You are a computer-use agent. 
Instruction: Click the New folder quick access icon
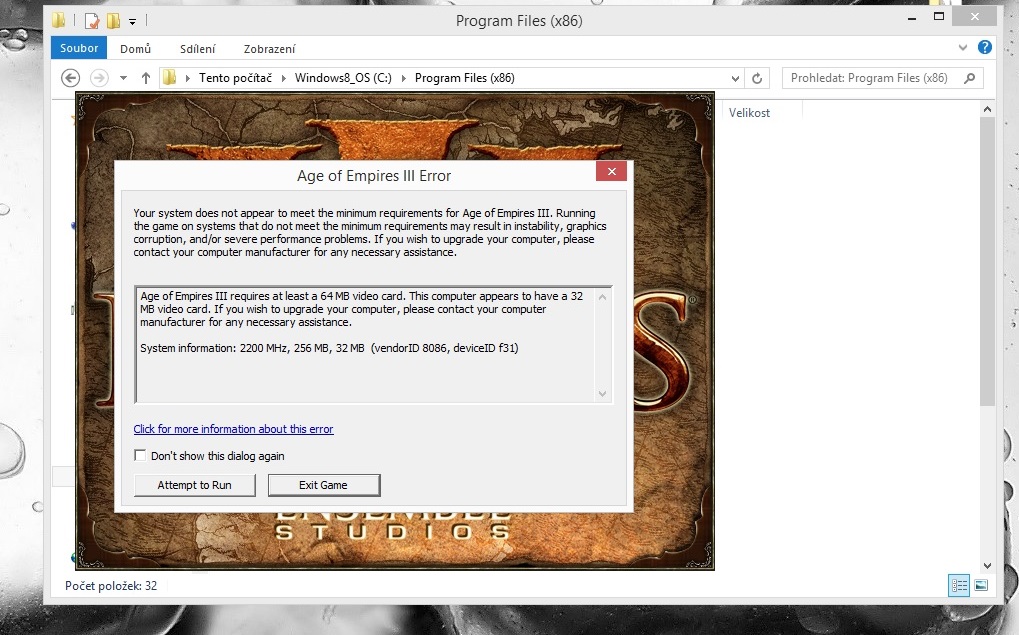113,21
